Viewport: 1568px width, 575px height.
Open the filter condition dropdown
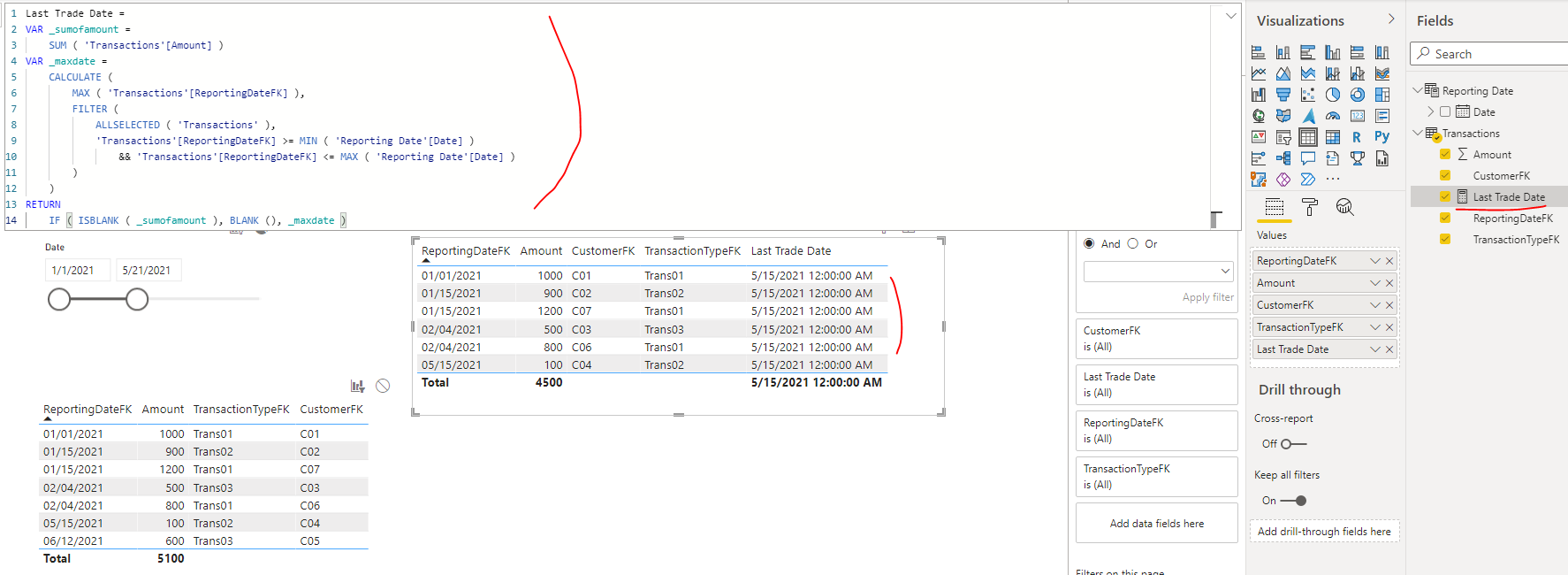(1158, 271)
